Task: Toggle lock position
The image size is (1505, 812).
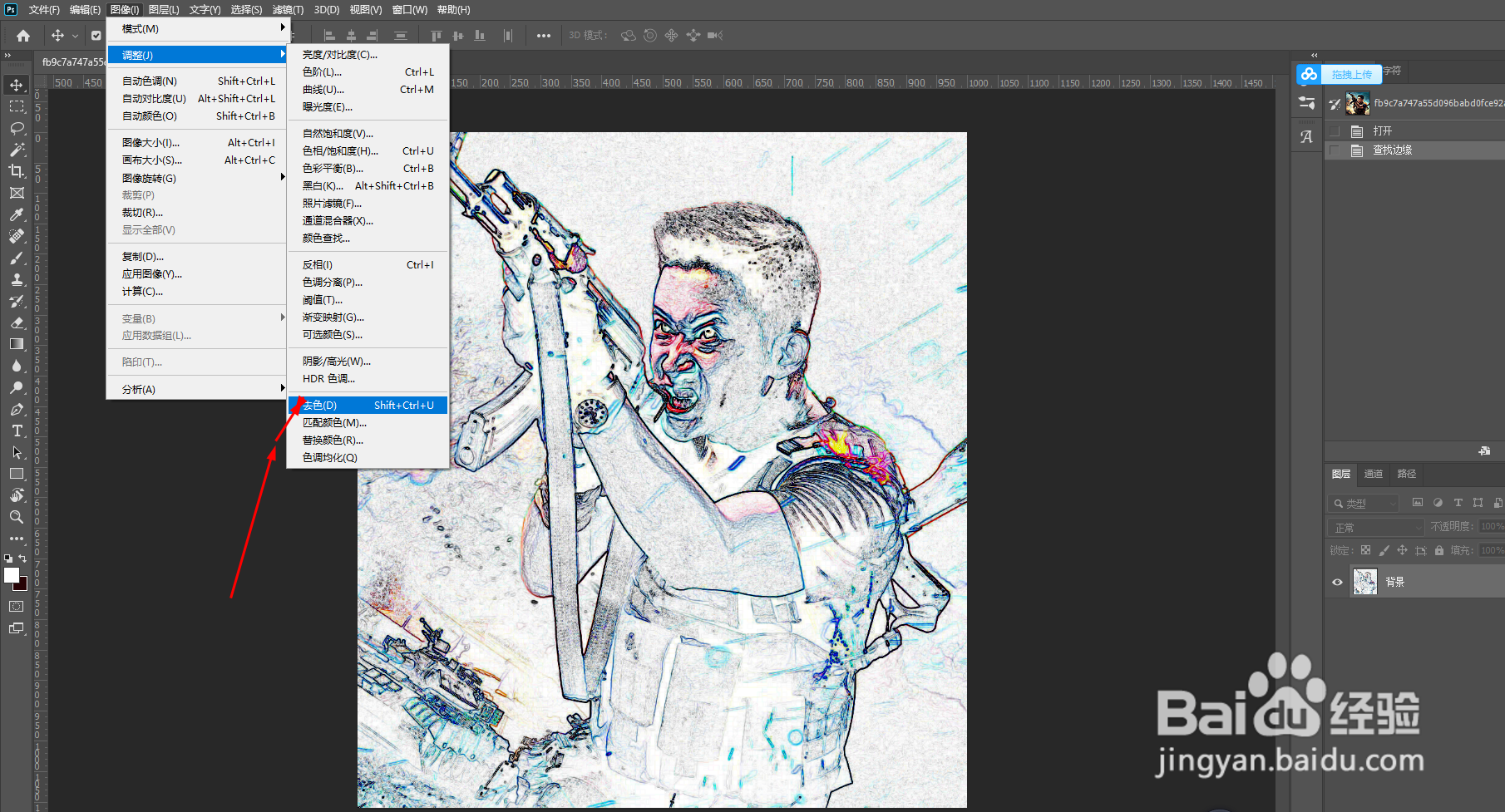Action: coord(1403,550)
